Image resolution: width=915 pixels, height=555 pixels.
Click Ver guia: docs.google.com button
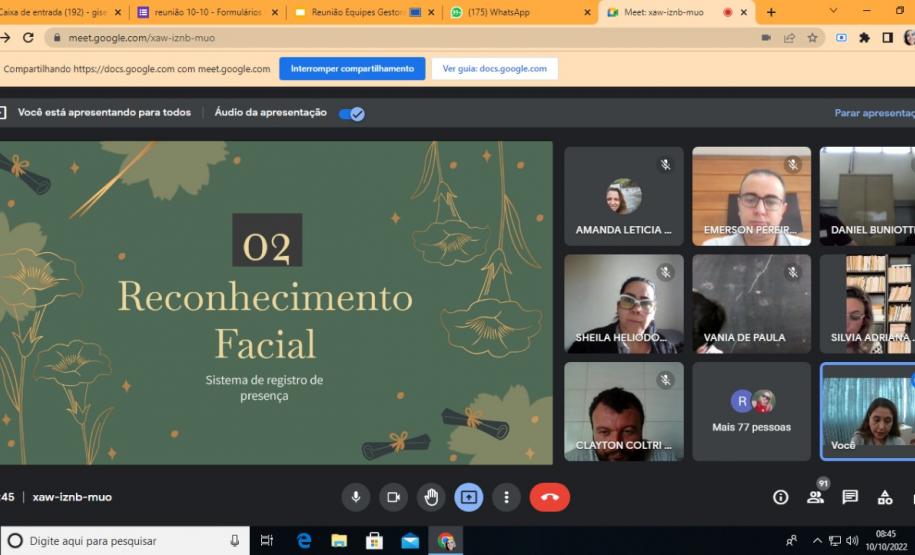(x=494, y=69)
